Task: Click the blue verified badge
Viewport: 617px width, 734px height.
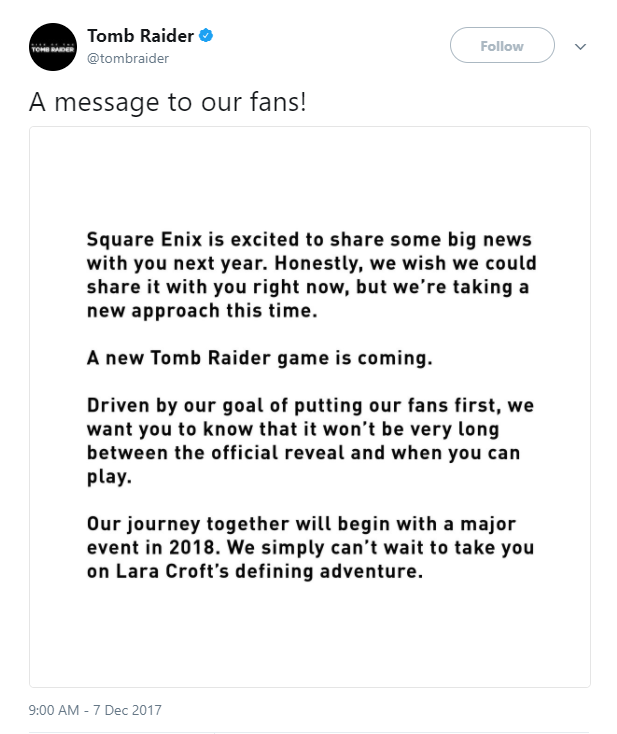Action: (206, 36)
